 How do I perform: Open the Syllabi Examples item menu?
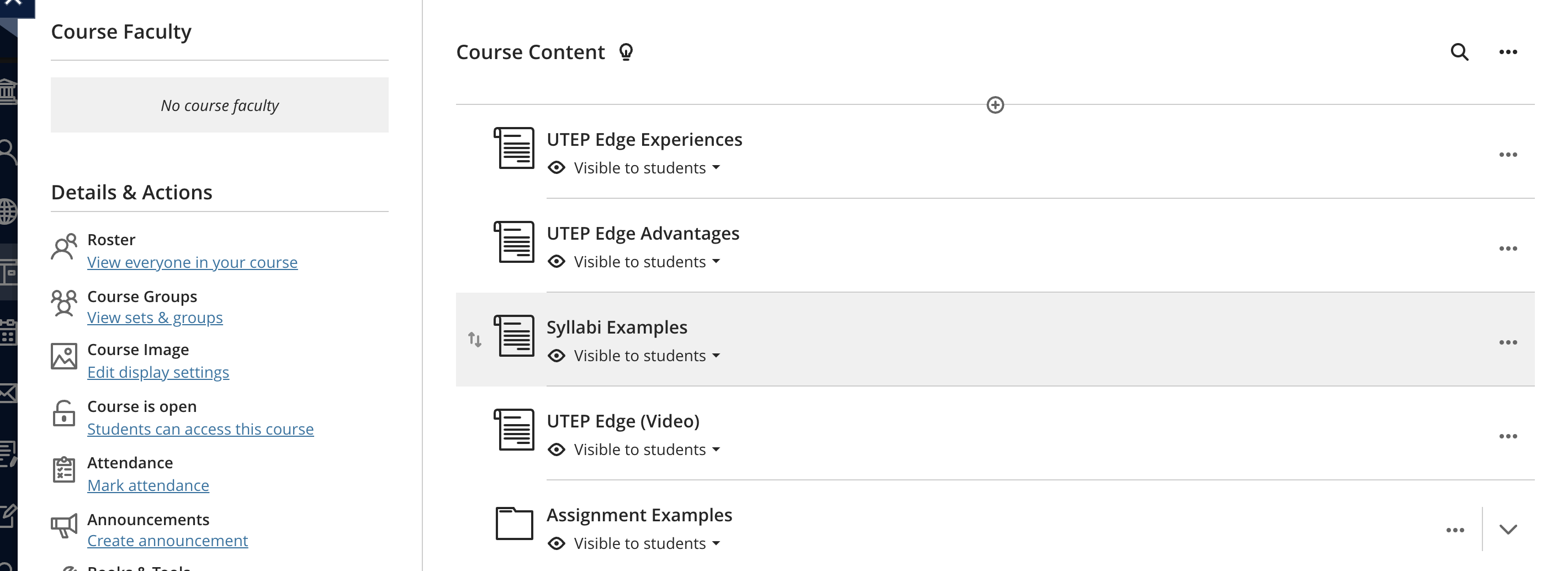(1508, 342)
